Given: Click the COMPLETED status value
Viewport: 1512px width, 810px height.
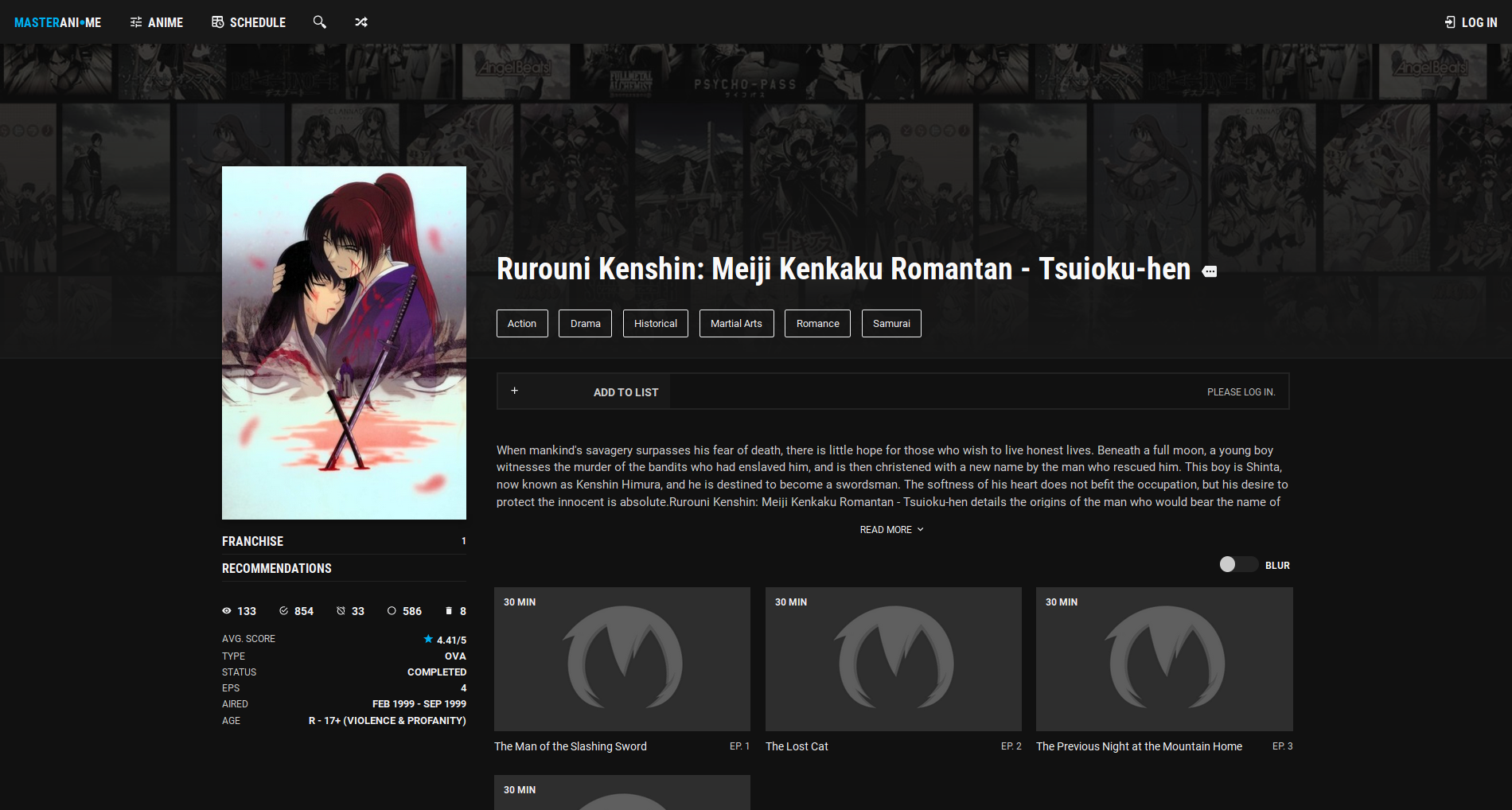Looking at the screenshot, I should click(x=437, y=672).
